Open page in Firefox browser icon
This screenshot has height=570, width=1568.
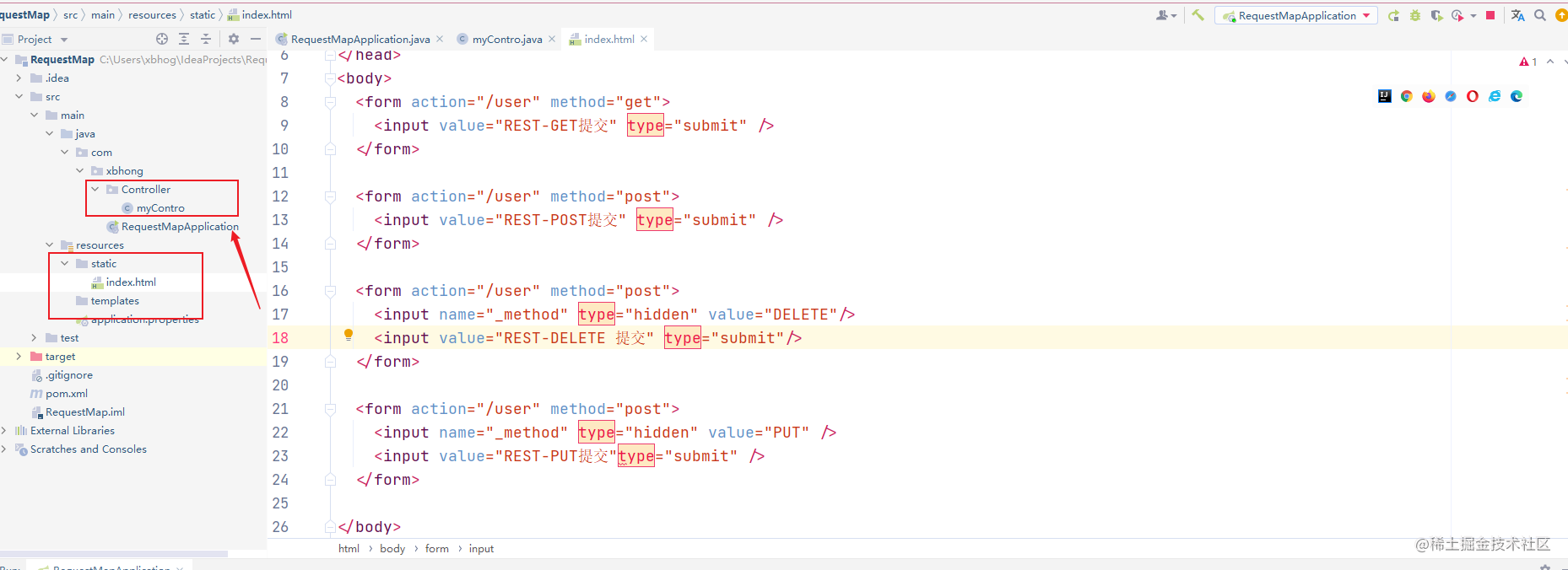(1429, 96)
